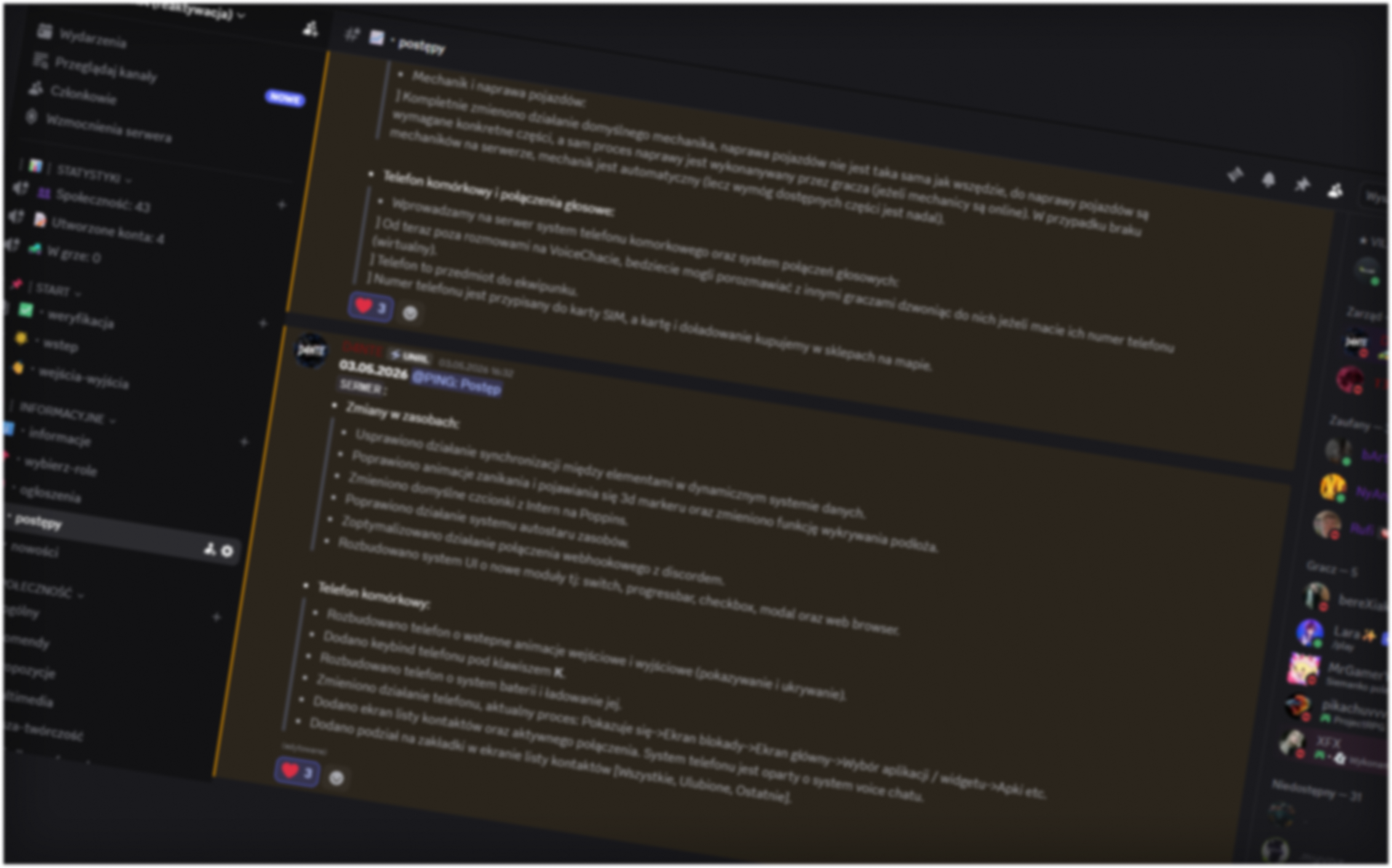Add a channel to the STATYSTYKI category

(x=282, y=205)
